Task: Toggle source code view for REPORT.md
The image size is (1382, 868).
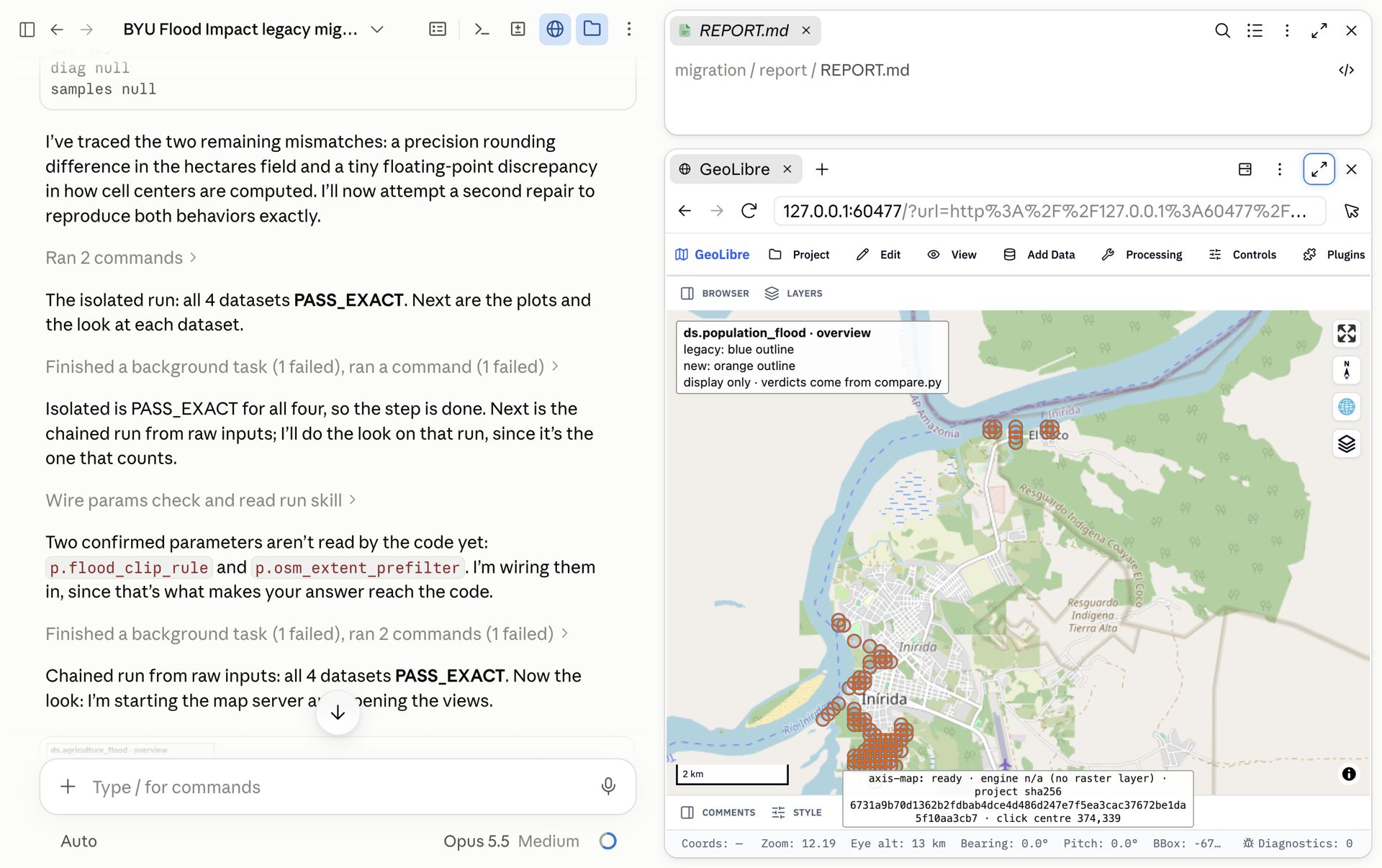Action: 1347,70
